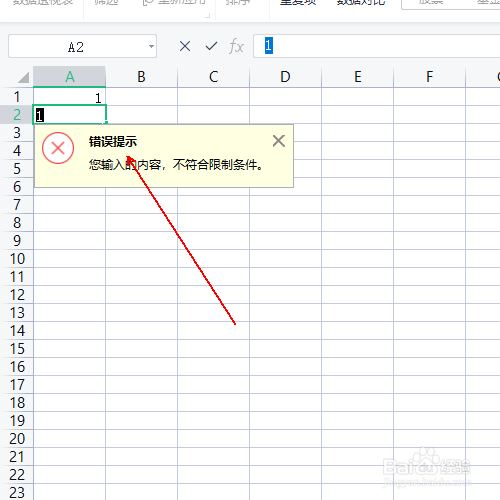Select empty cell E1
The width and height of the screenshot is (500, 500).
point(358,97)
